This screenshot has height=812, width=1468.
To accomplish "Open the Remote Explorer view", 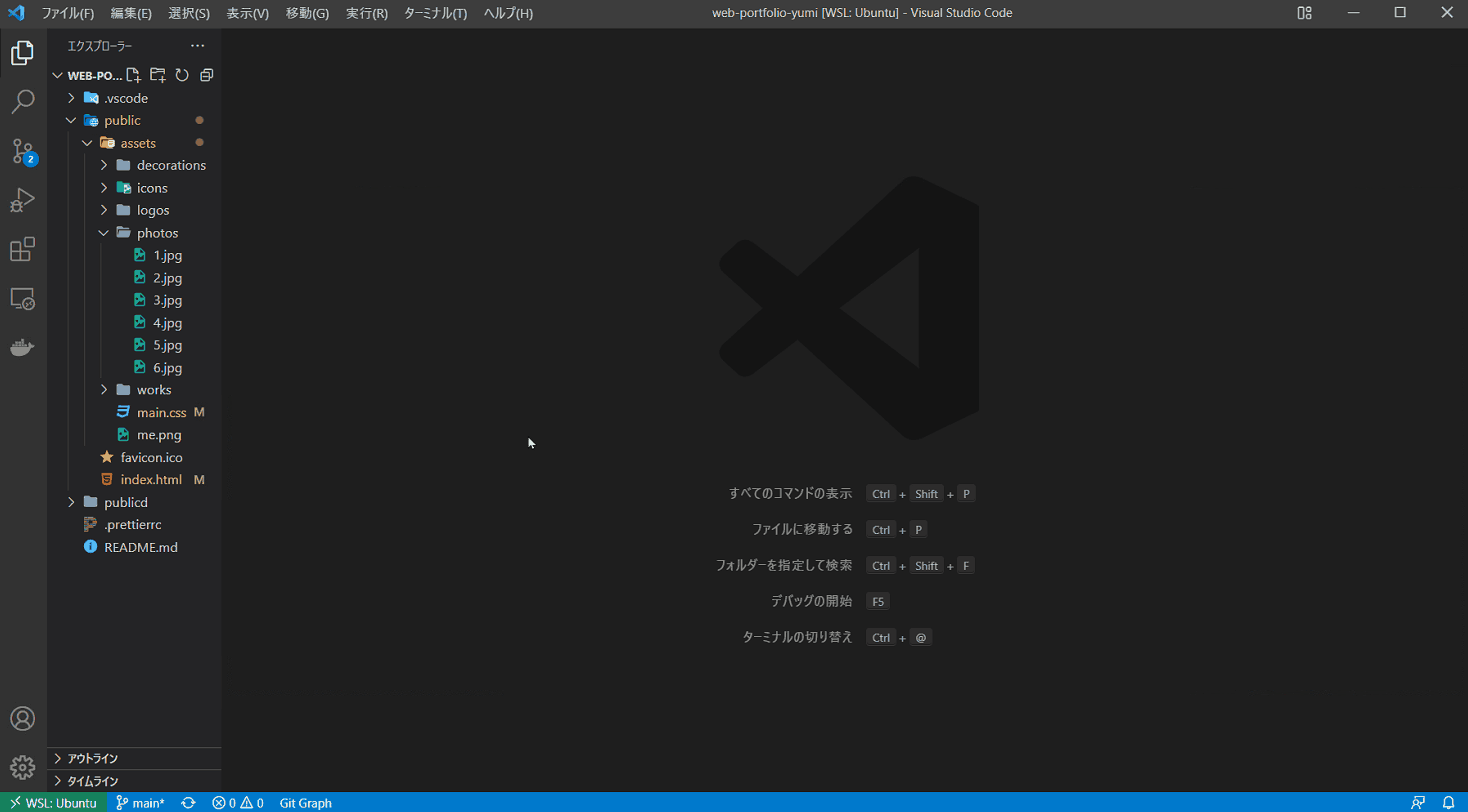I will [23, 298].
